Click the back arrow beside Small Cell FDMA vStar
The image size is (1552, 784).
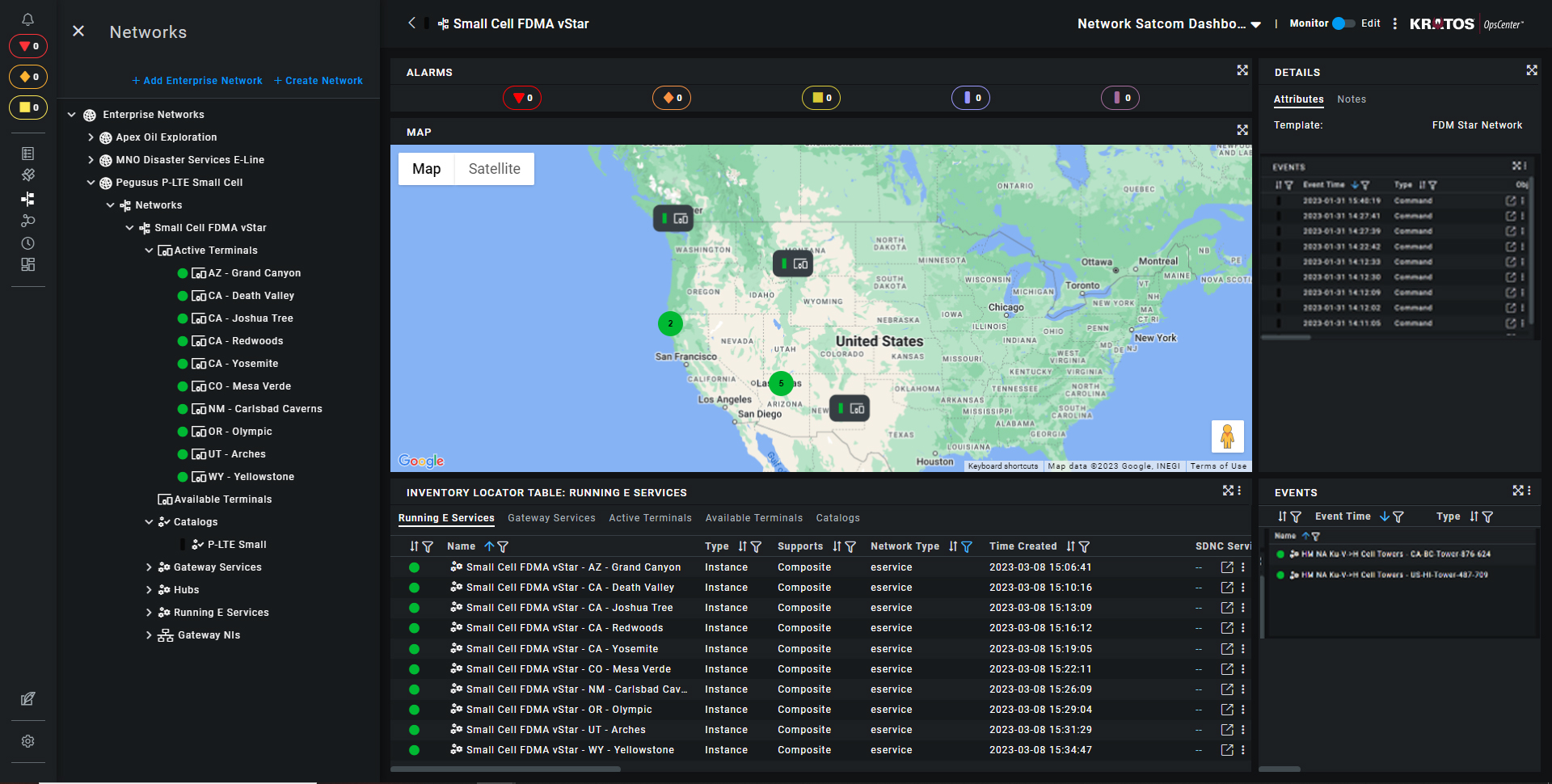pos(411,23)
